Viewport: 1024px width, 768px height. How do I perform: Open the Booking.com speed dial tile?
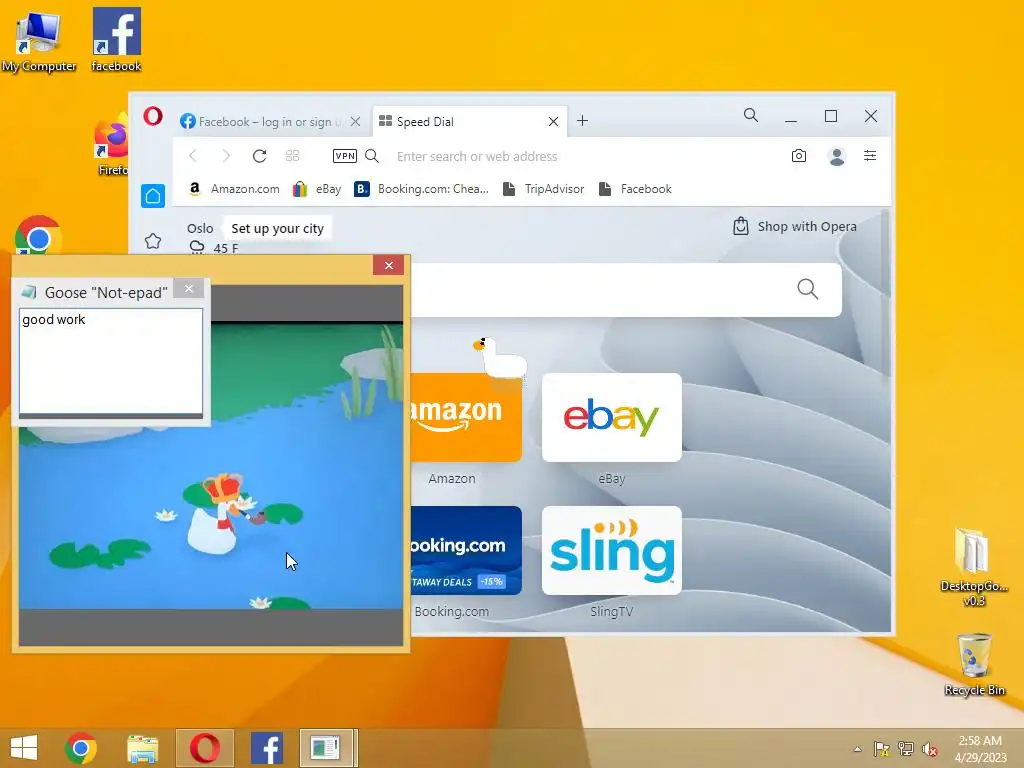tap(466, 550)
